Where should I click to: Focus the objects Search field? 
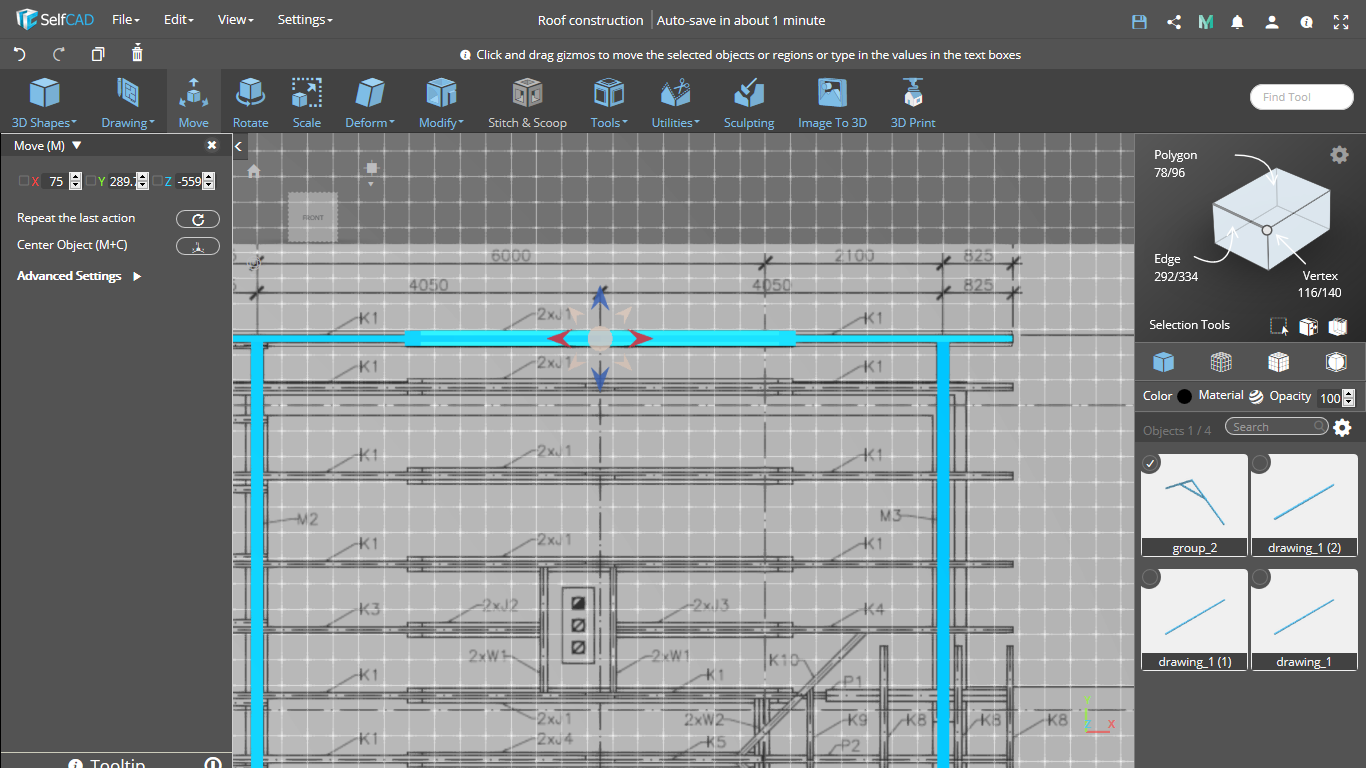pos(1277,427)
